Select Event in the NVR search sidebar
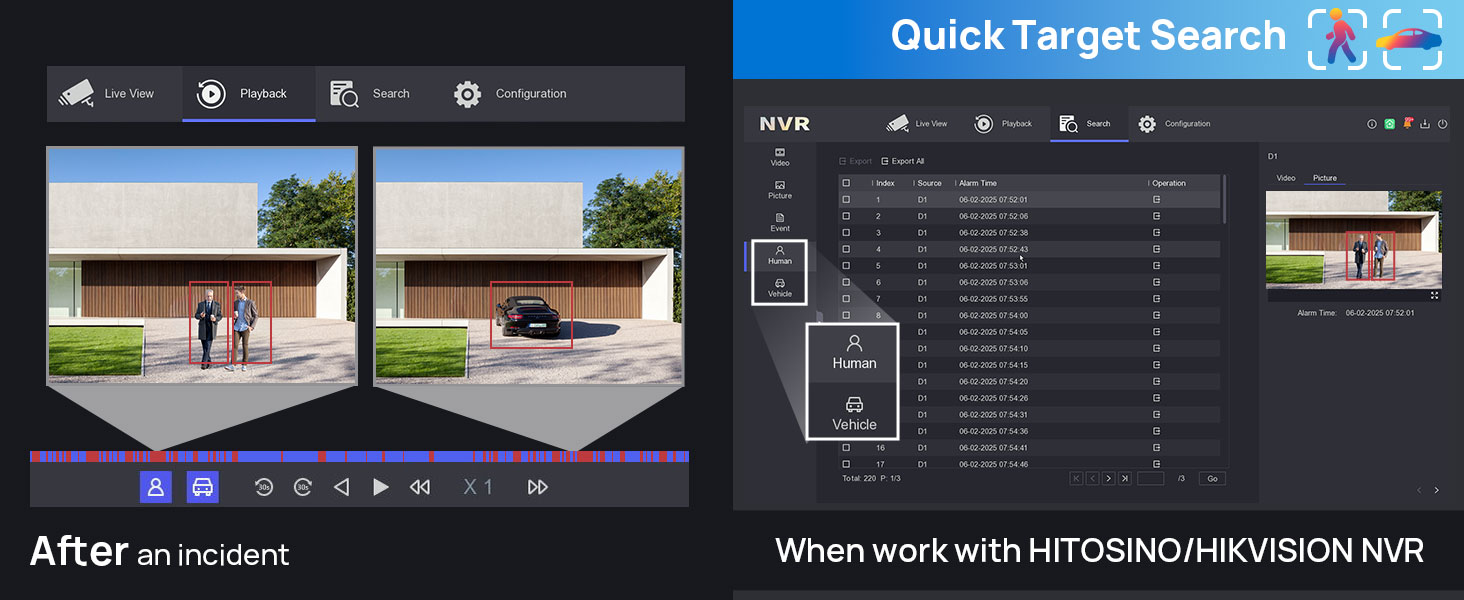The image size is (1464, 600). [780, 222]
